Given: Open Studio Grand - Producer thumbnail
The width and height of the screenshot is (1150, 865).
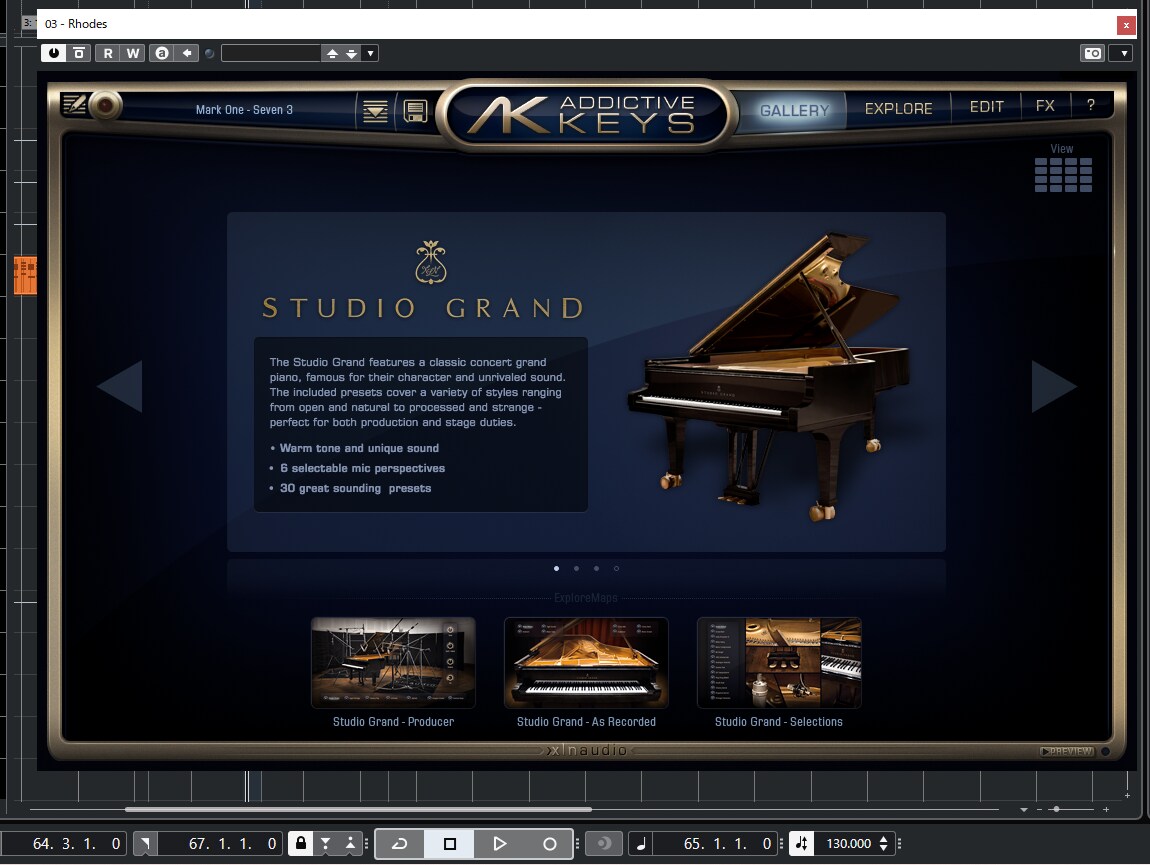Looking at the screenshot, I should 393,663.
